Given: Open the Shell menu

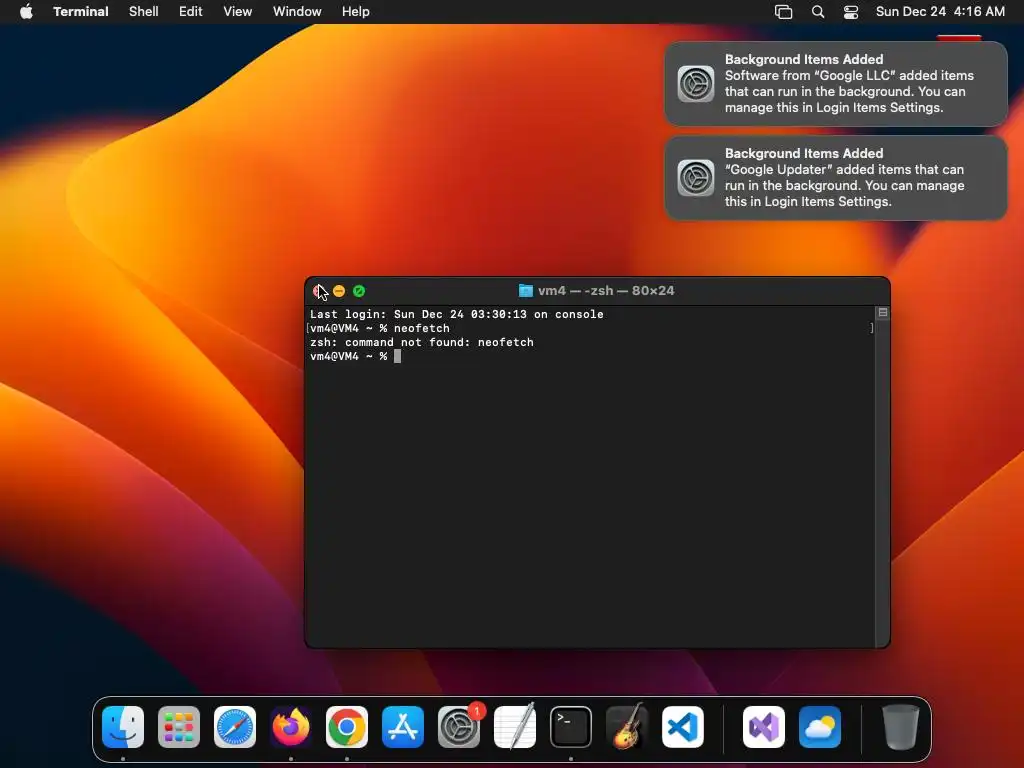Looking at the screenshot, I should click(144, 12).
